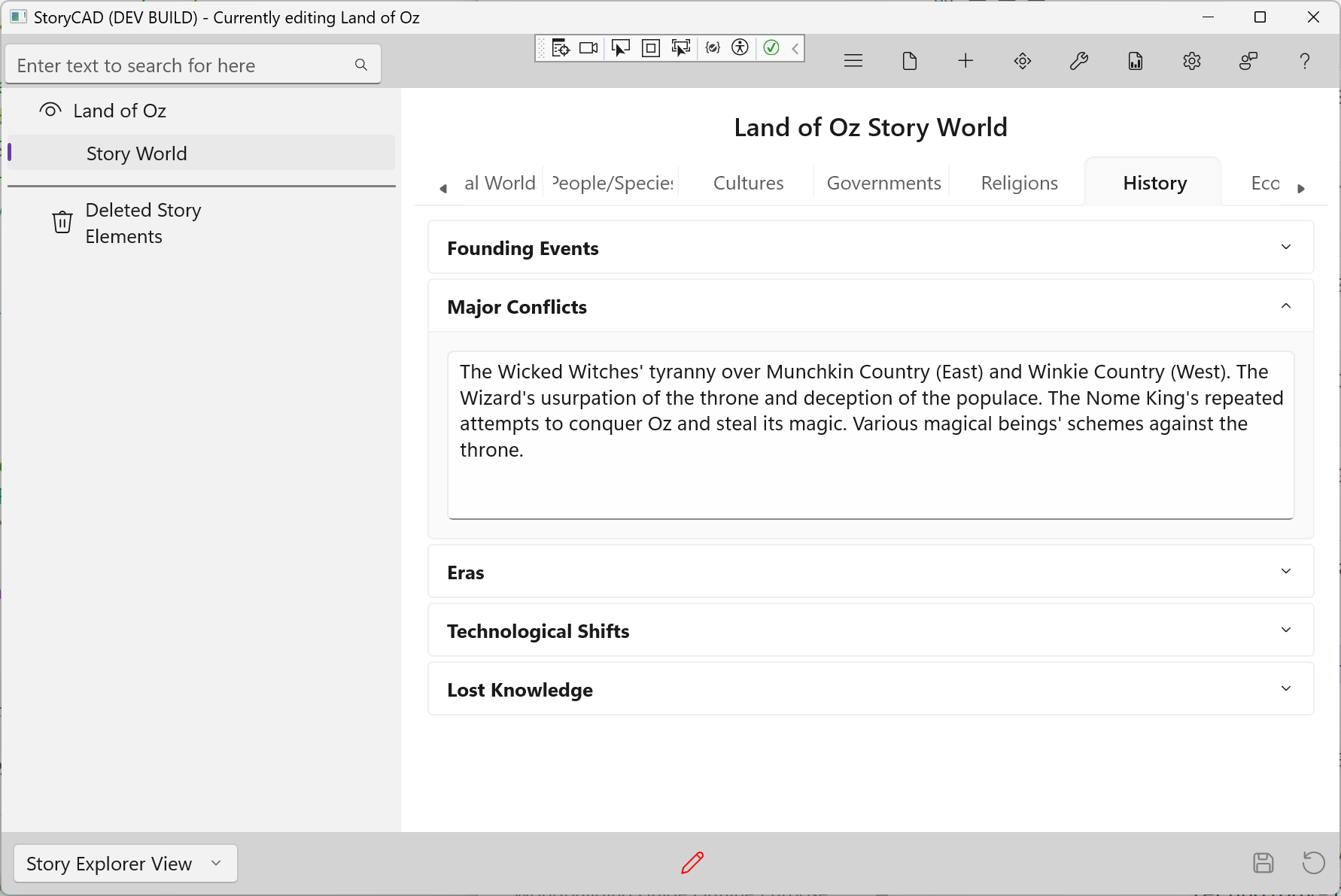Click the search text field
The height and width of the screenshot is (896, 1341).
(x=181, y=65)
